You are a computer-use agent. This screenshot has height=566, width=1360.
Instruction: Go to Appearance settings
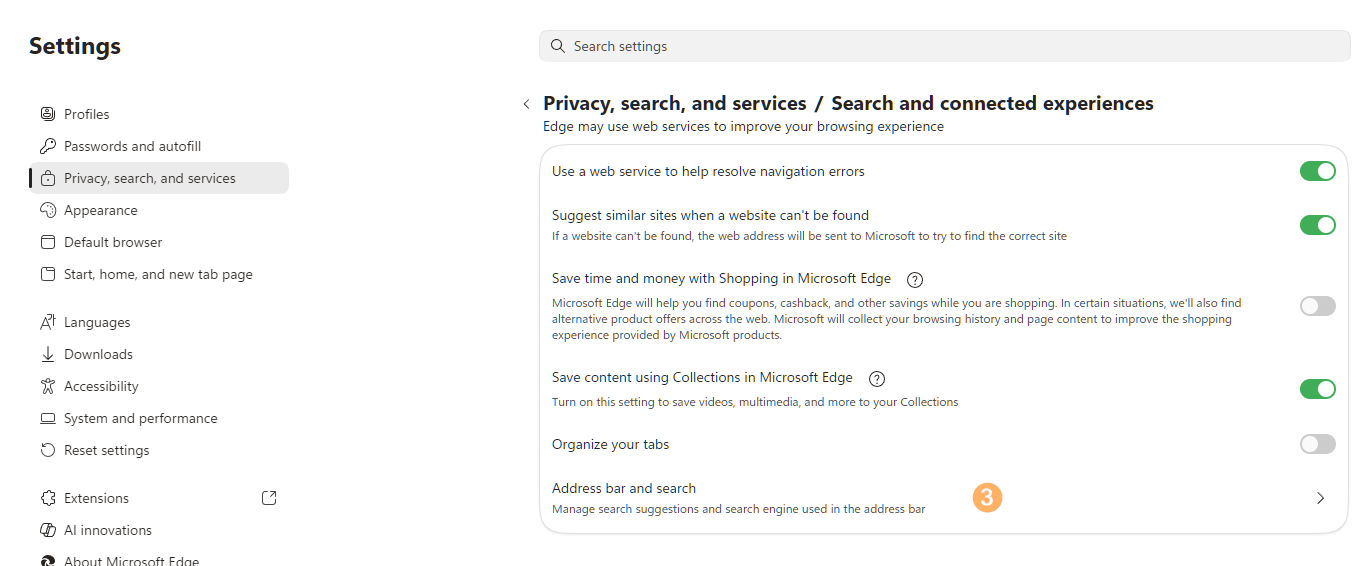pyautogui.click(x=159, y=210)
